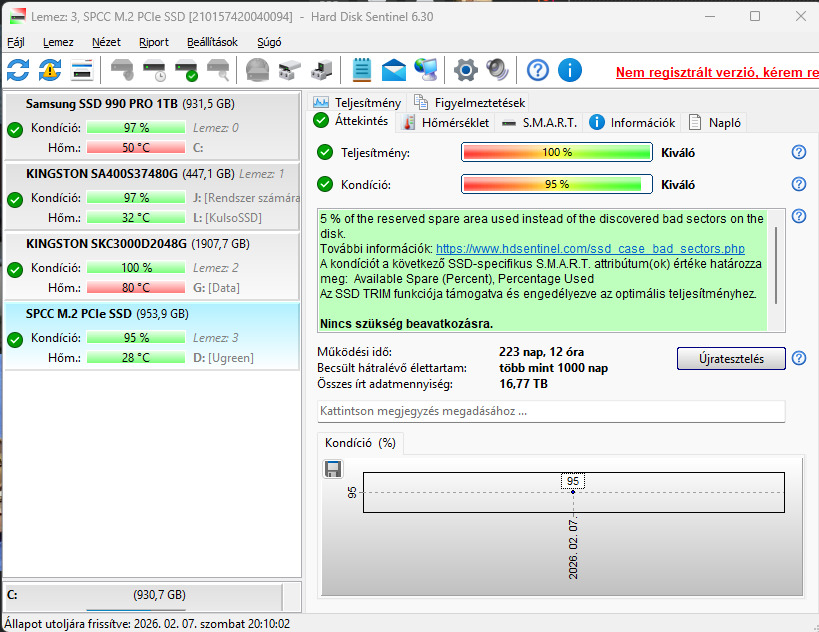The image size is (819, 632).
Task: Open the blue notepad report icon
Action: 361,70
